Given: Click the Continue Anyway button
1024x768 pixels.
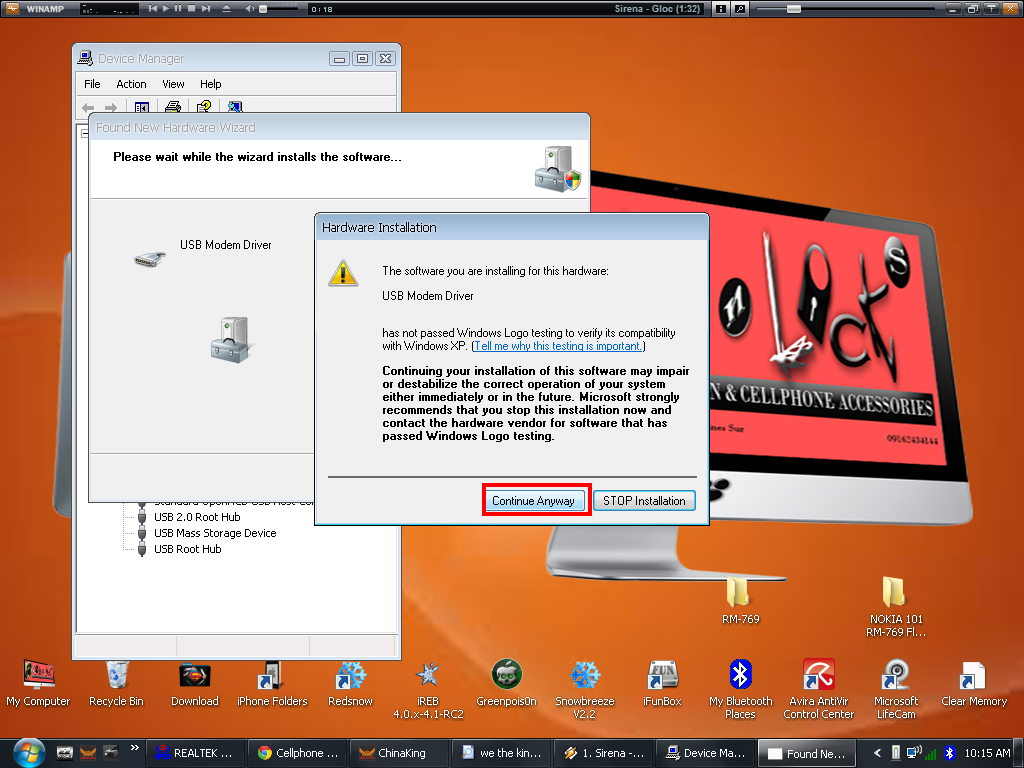Looking at the screenshot, I should pyautogui.click(x=533, y=501).
